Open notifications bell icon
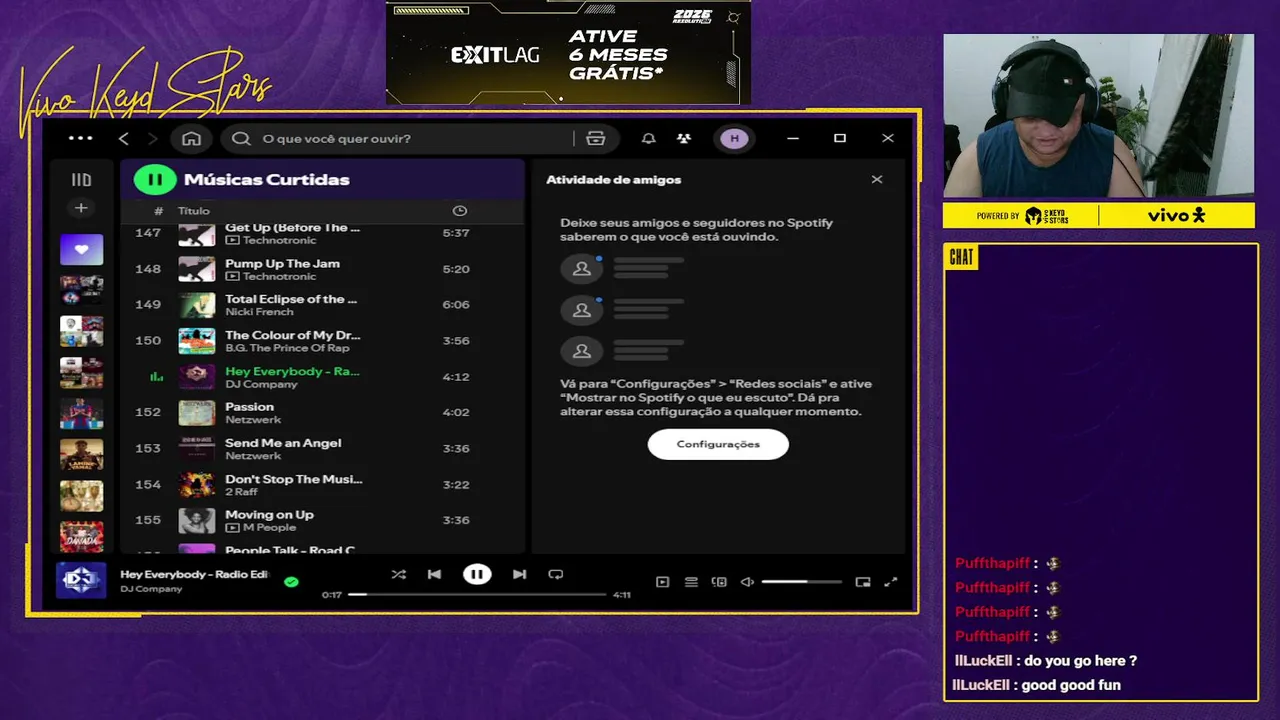This screenshot has width=1280, height=720. pyautogui.click(x=649, y=138)
